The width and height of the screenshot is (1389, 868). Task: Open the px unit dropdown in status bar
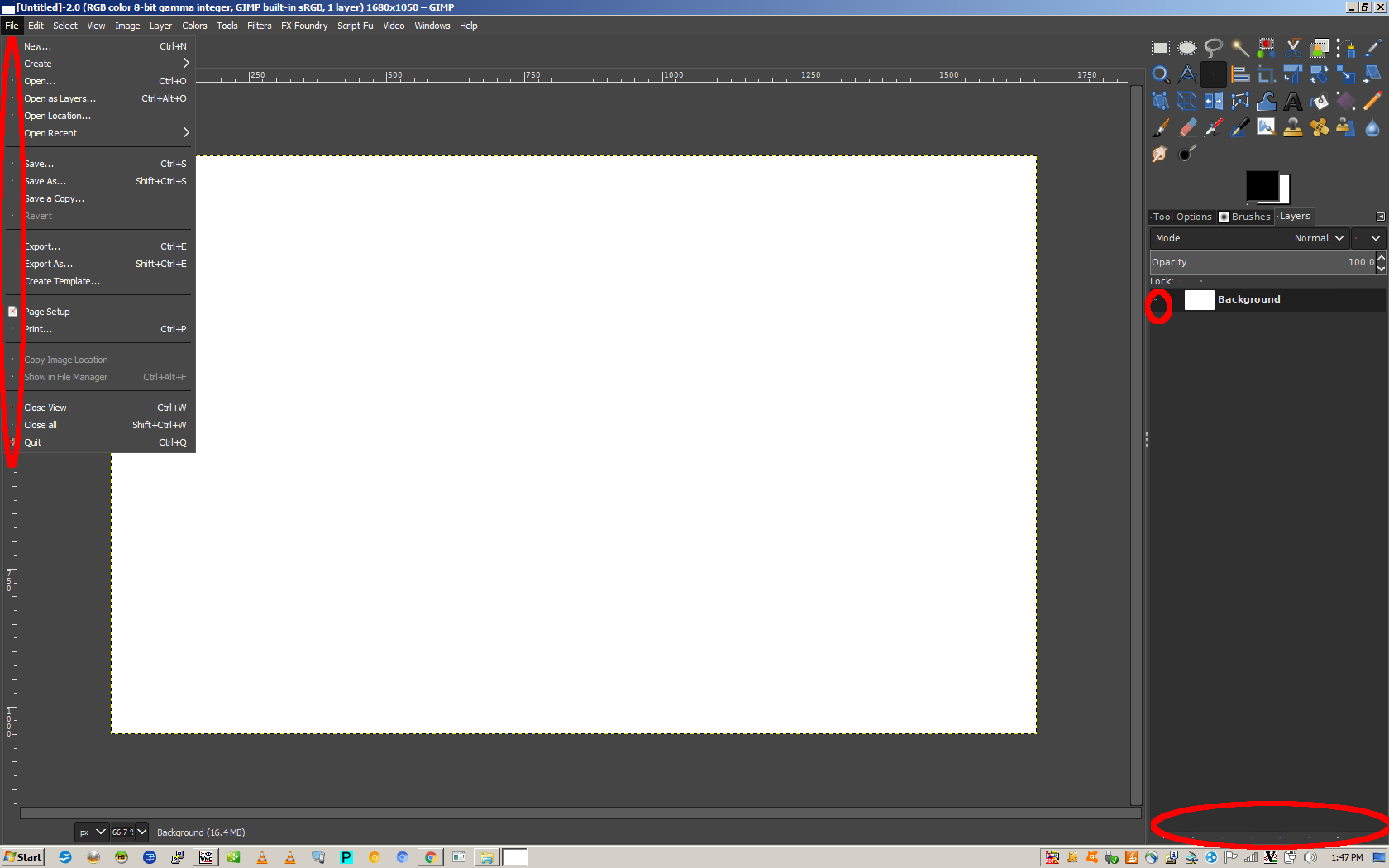92,832
